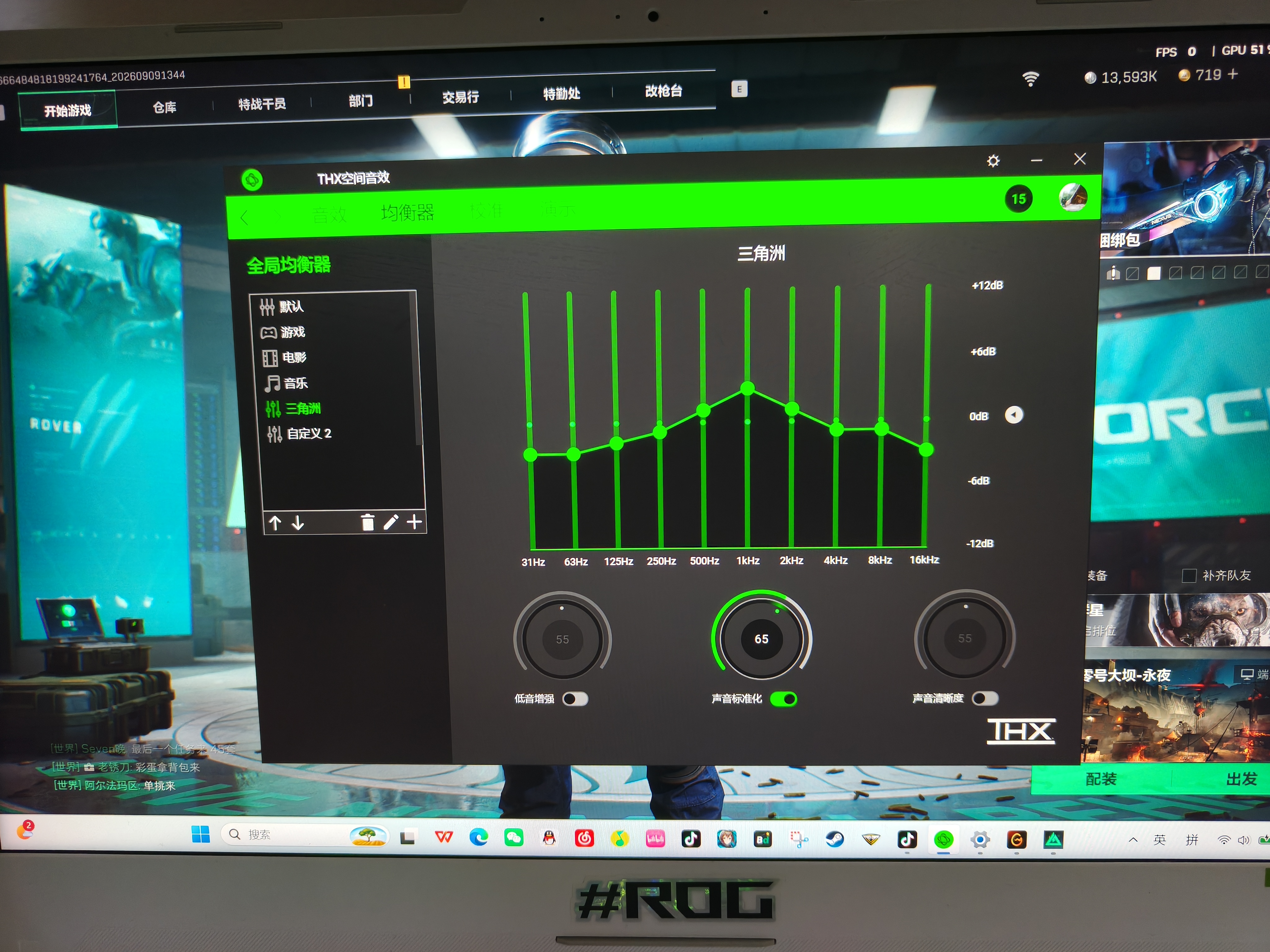Image resolution: width=1270 pixels, height=952 pixels.
Task: Toggle the 低音增强 switch
Action: pyautogui.click(x=575, y=699)
